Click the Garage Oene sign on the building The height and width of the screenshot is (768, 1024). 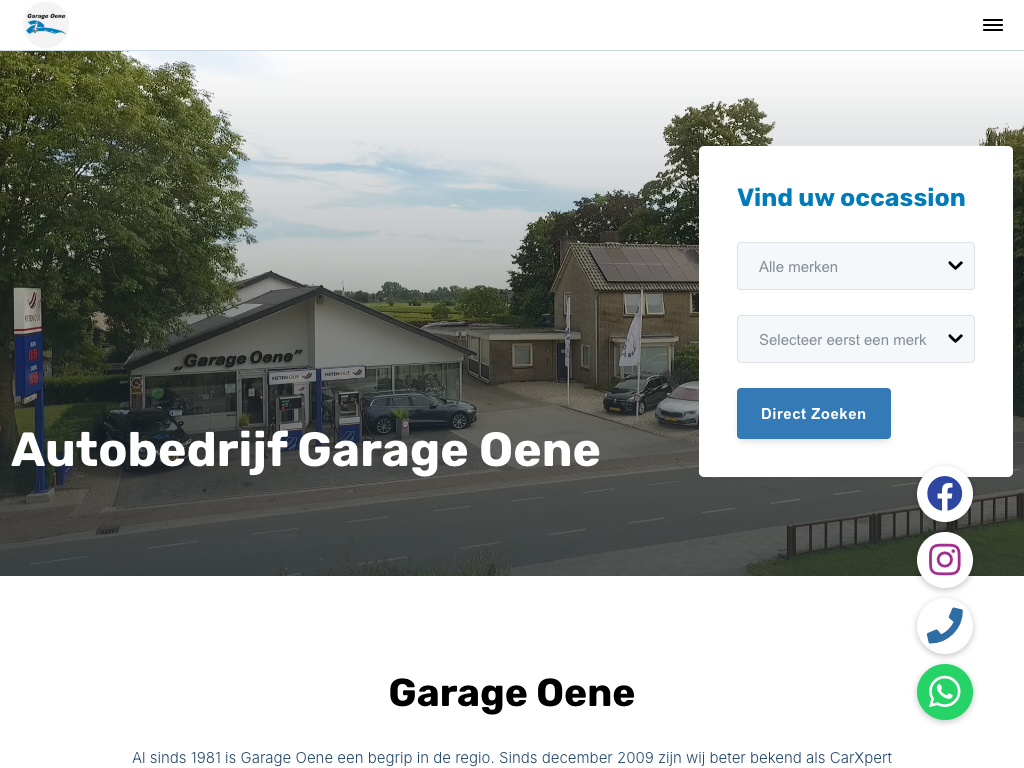click(239, 359)
